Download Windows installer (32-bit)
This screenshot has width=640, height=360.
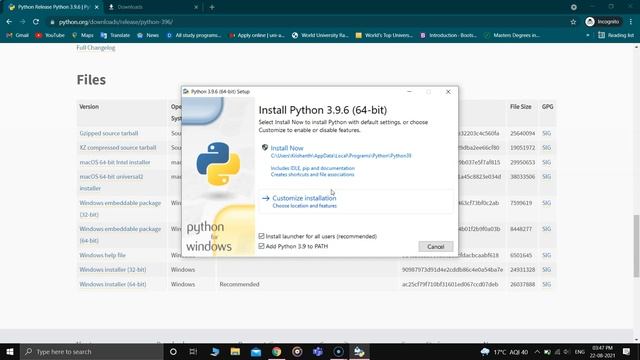pyautogui.click(x=113, y=270)
